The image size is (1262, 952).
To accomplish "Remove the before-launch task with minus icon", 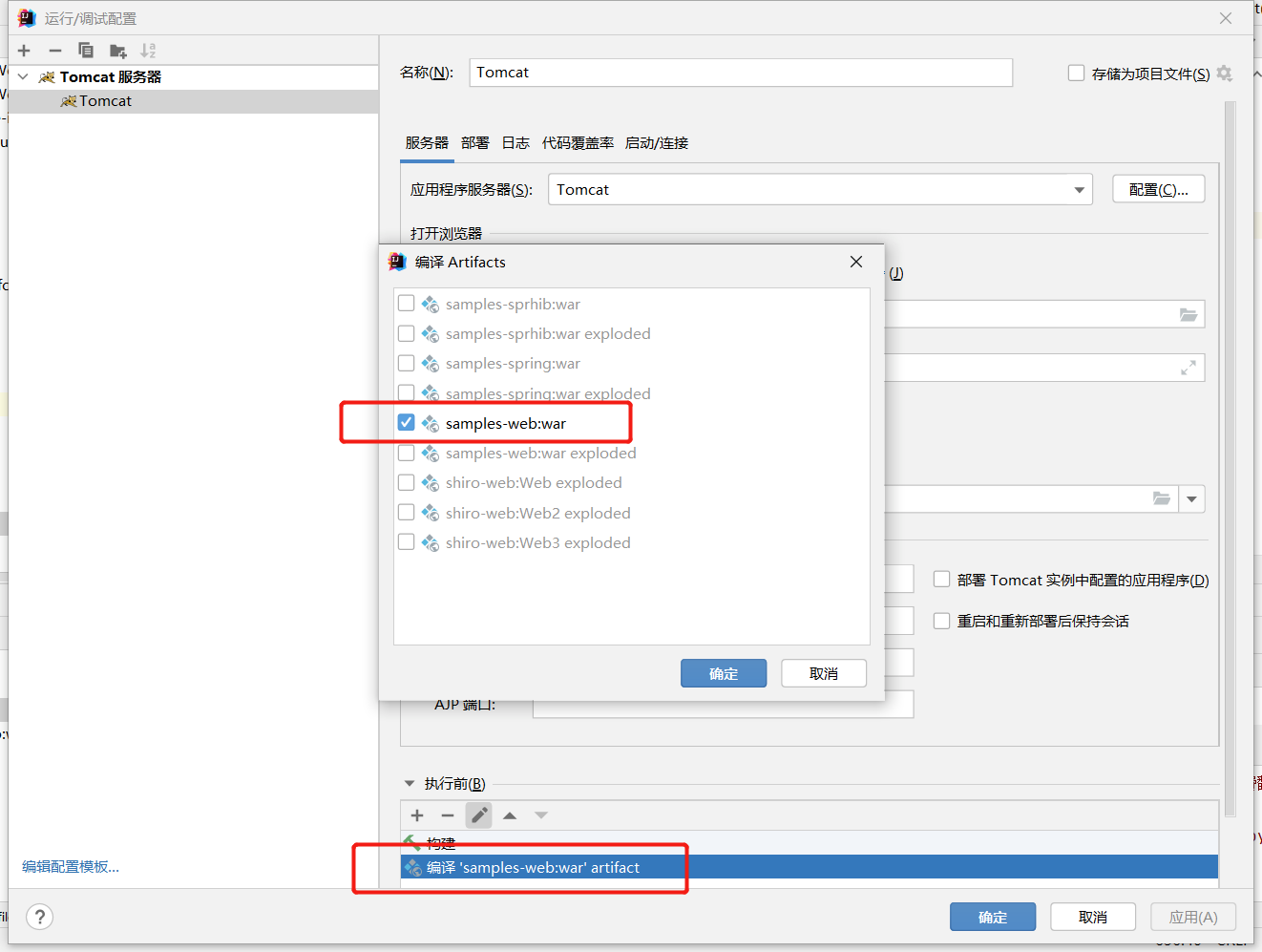I will point(448,815).
